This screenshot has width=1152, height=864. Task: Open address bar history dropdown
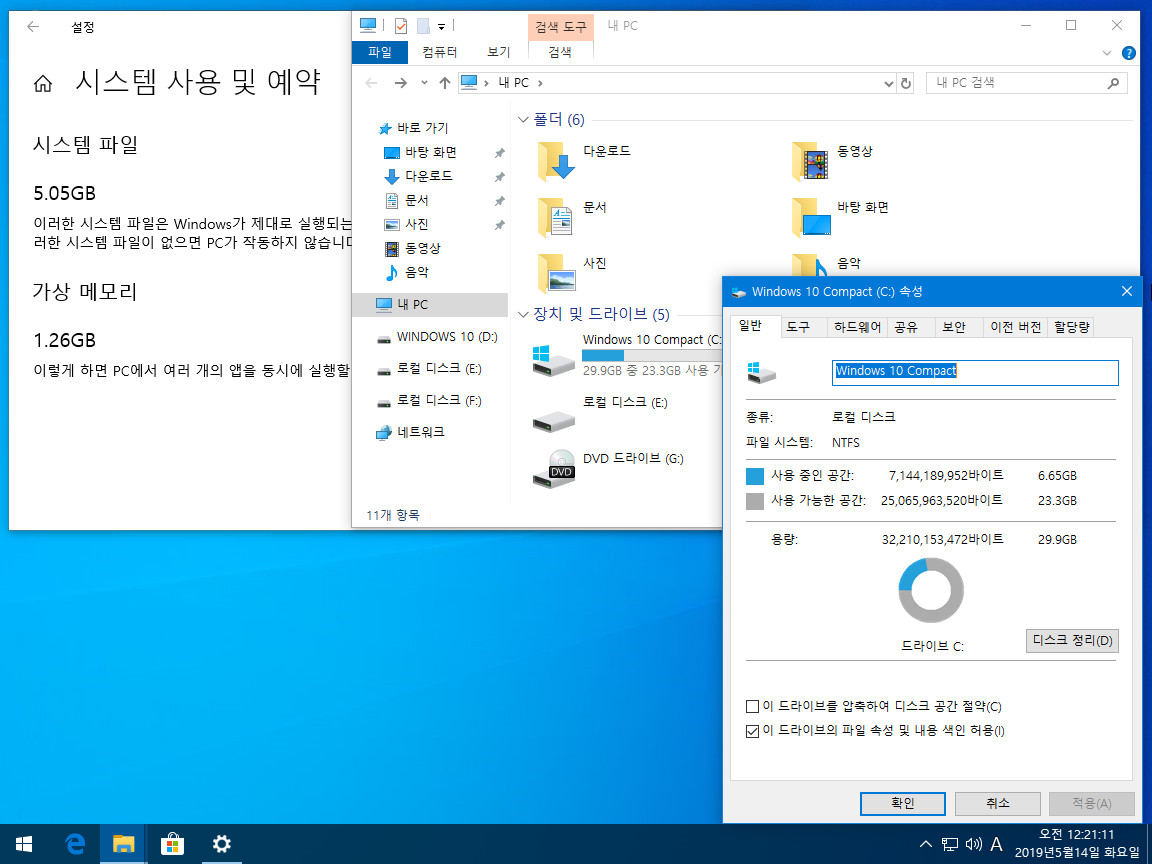888,84
